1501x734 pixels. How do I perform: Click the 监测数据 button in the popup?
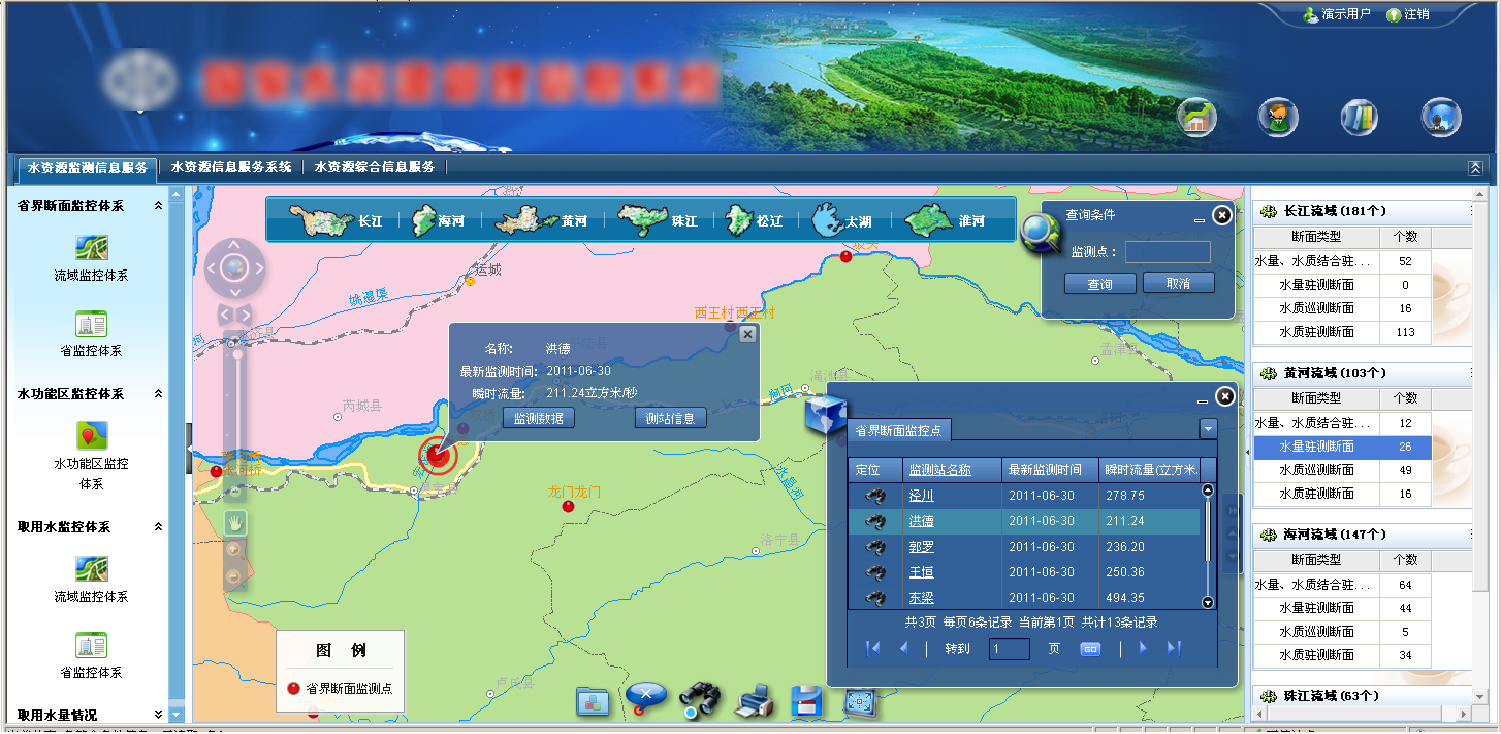pyautogui.click(x=538, y=418)
